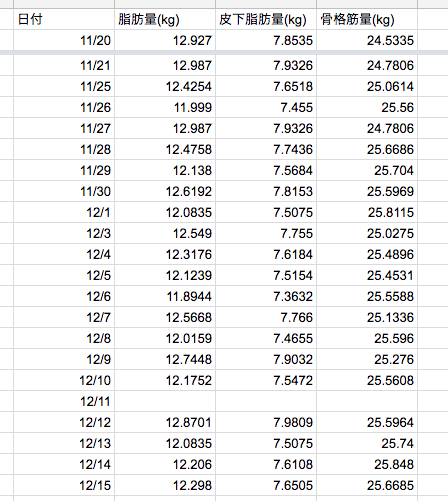Click the date cell 12/5
Screen dimensions: 448x501
tap(64, 275)
